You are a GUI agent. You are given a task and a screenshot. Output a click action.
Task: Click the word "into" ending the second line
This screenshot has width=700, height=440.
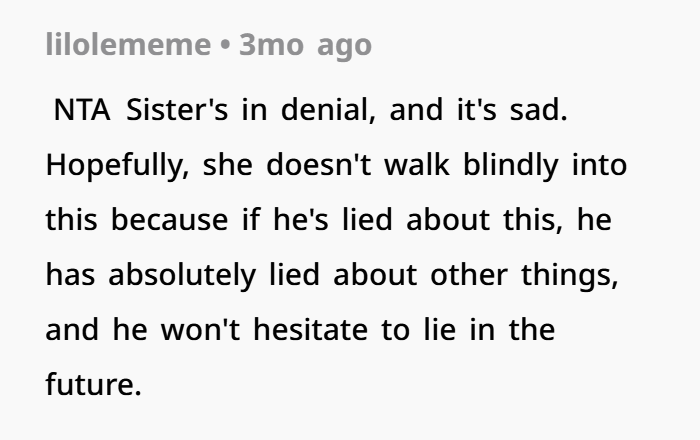point(599,165)
